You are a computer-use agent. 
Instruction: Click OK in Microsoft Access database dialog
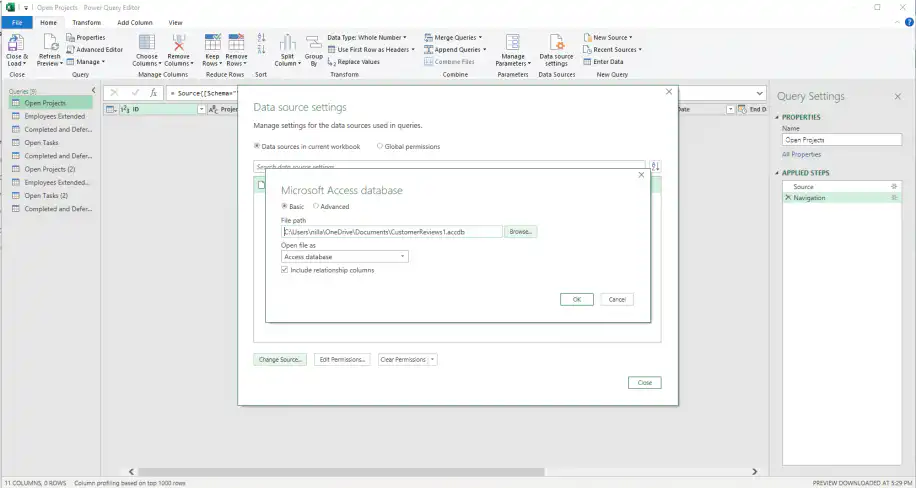click(x=577, y=299)
